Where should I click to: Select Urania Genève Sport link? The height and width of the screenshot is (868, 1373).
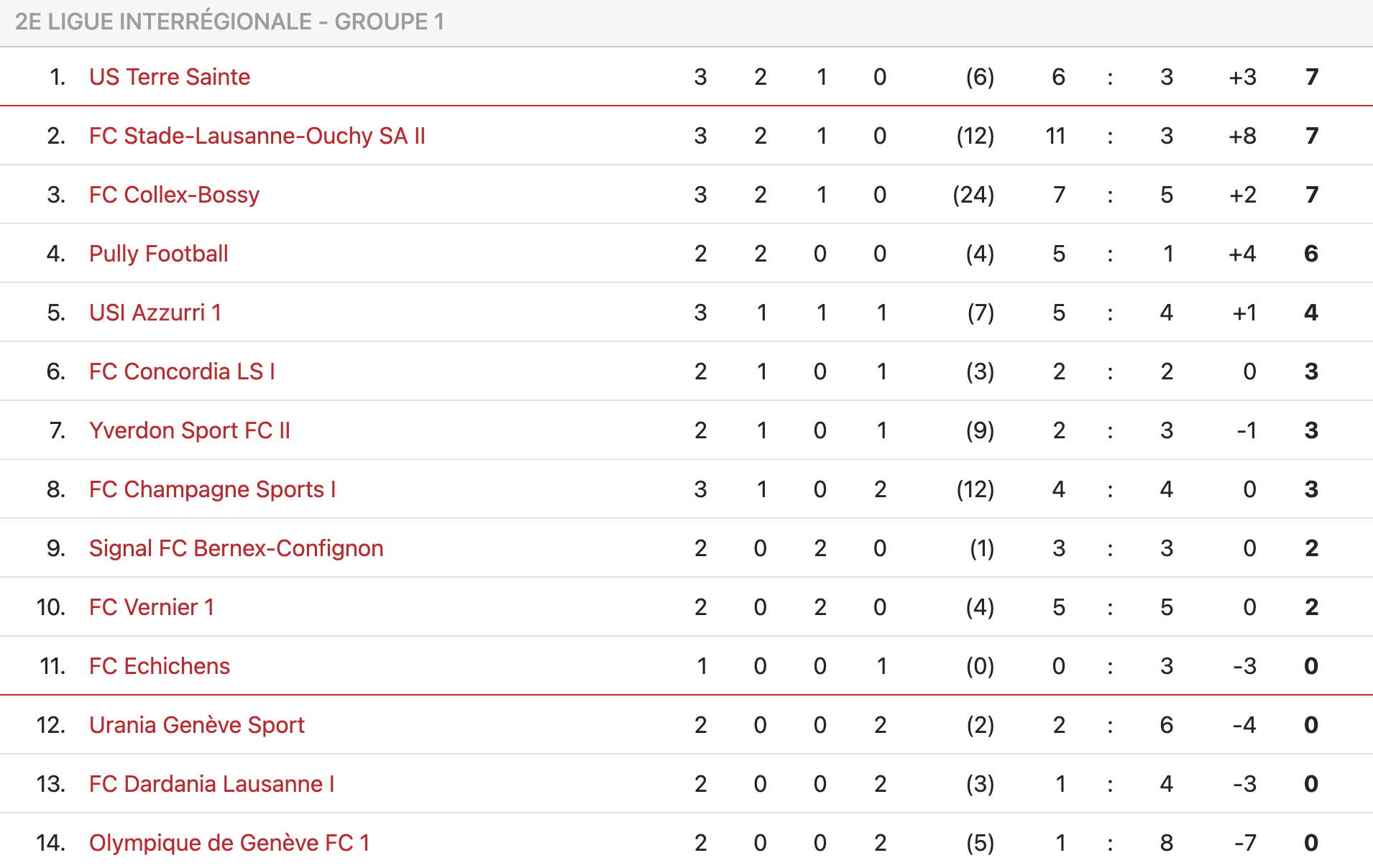point(197,725)
